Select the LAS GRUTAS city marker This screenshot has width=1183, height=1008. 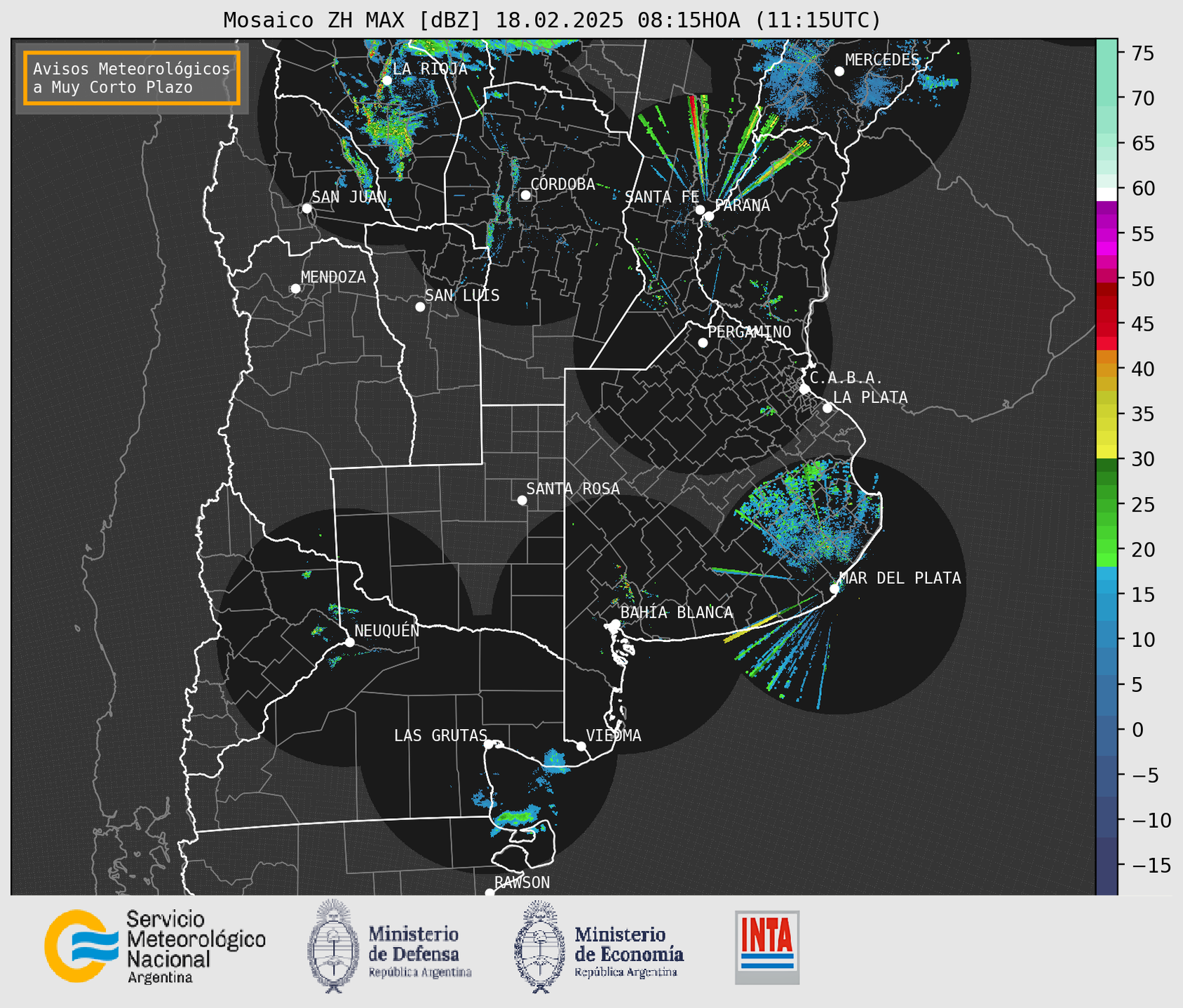[x=489, y=744]
